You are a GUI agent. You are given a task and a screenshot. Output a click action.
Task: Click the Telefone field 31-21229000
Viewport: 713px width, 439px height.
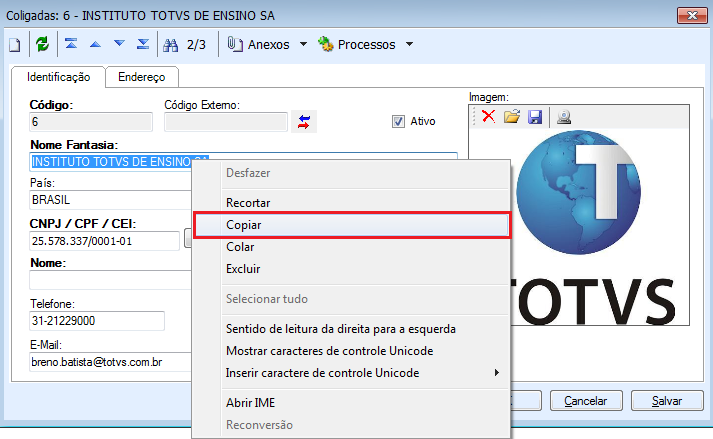pos(97,321)
